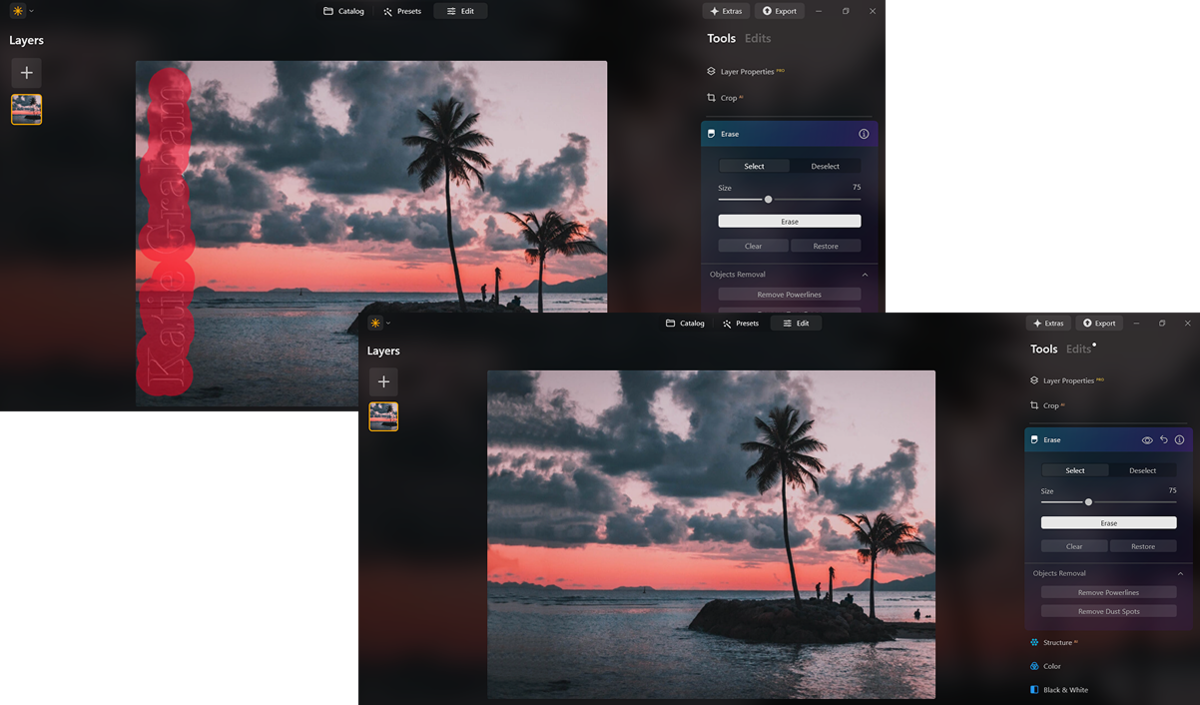Screen dimensions: 1200x705
Task: Select the sunset layer thumbnail
Action: pyautogui.click(x=383, y=418)
